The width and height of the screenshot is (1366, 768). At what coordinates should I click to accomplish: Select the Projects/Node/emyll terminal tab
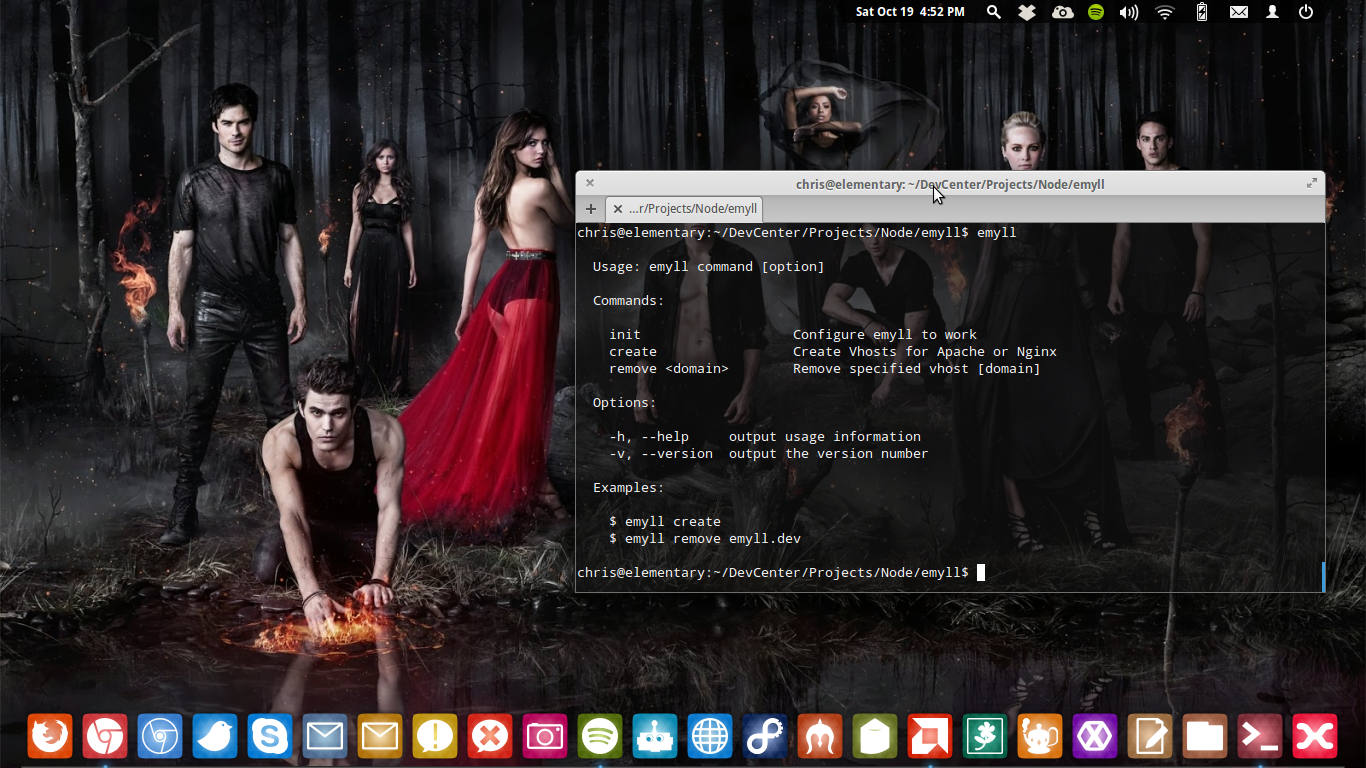(684, 209)
